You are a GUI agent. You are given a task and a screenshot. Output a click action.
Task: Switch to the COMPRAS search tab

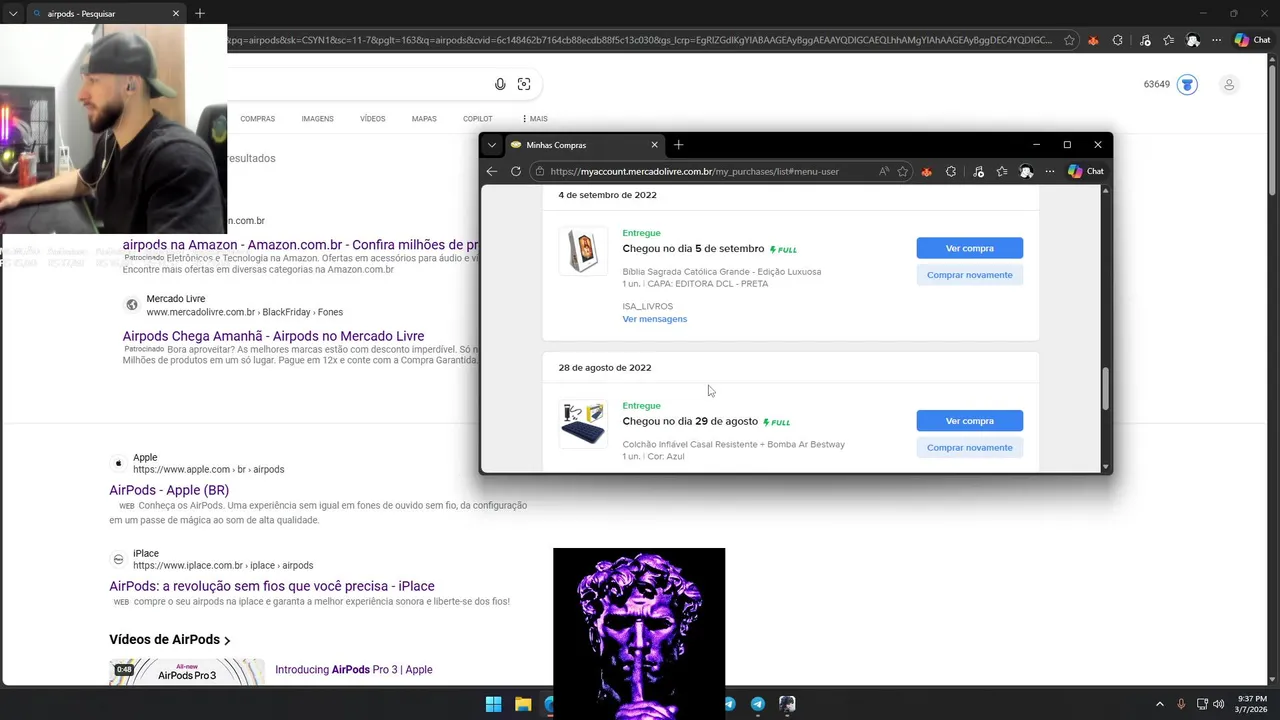[x=257, y=119]
